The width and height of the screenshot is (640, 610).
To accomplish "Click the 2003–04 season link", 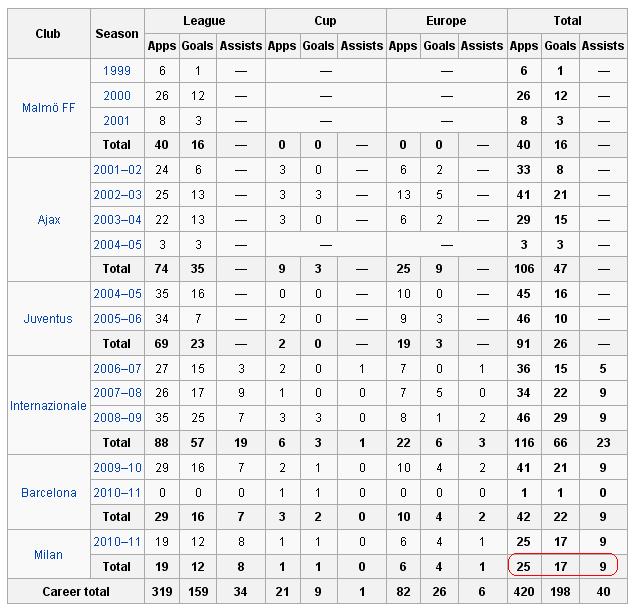I will [x=117, y=220].
